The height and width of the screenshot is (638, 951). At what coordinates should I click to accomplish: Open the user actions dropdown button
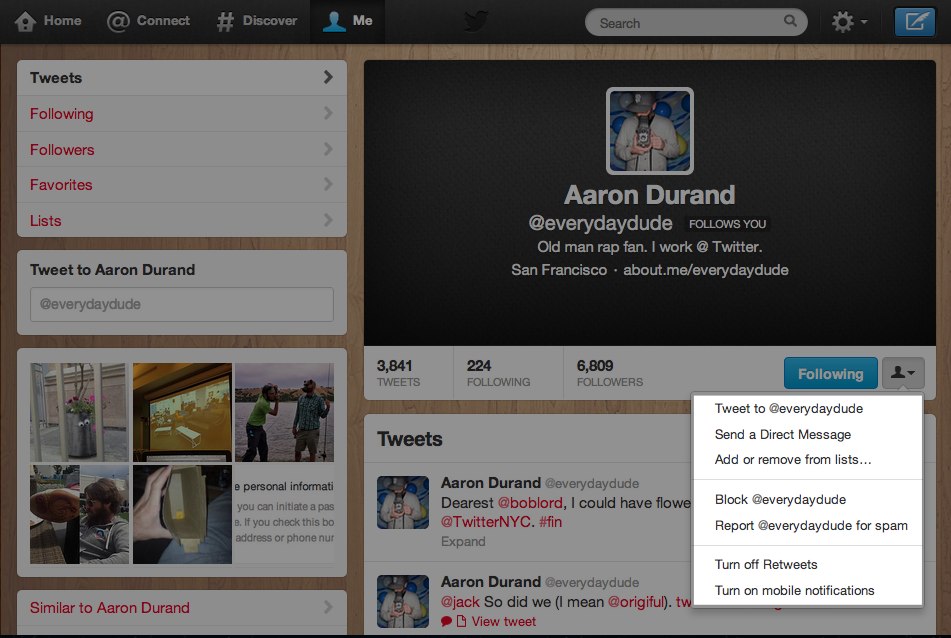pos(903,373)
